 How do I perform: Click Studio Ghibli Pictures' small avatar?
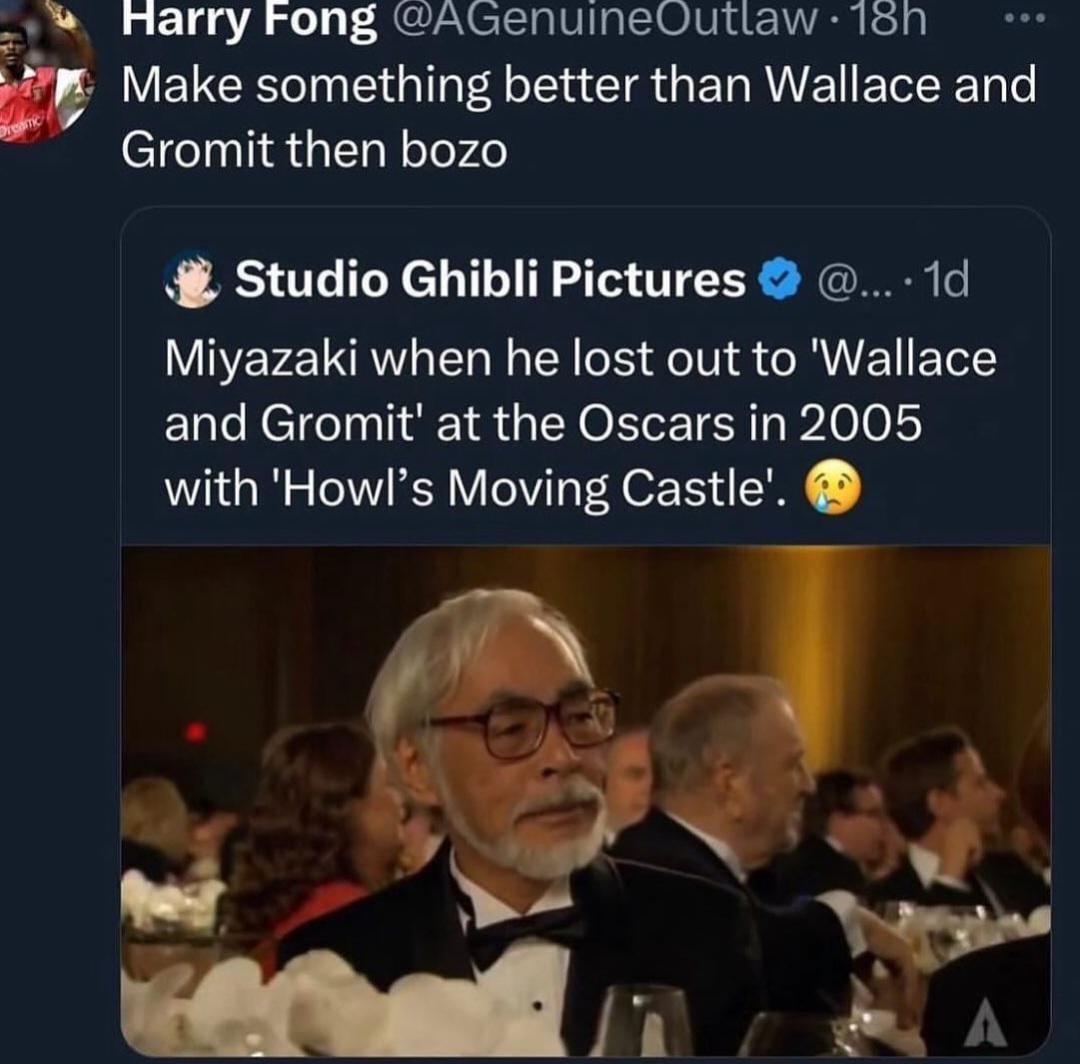click(x=190, y=279)
